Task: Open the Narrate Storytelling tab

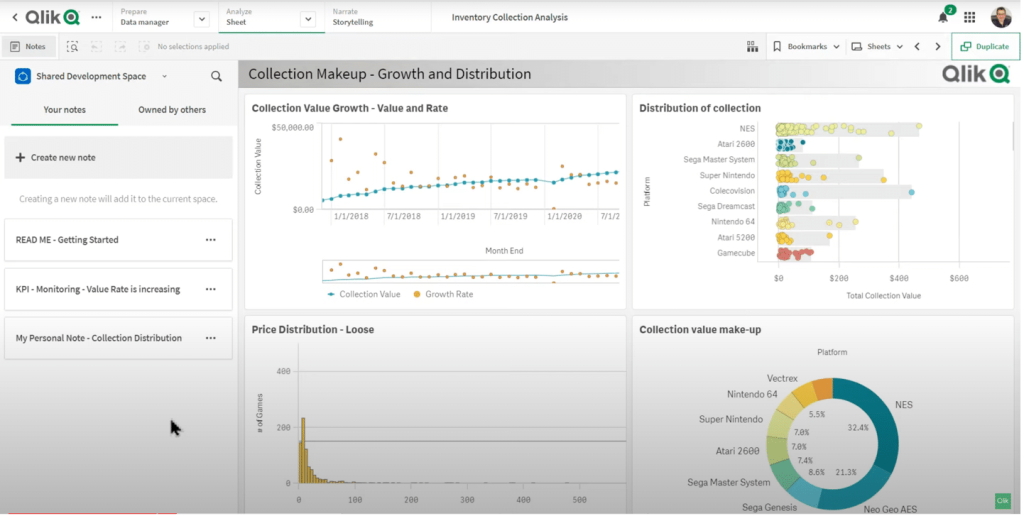Action: (x=353, y=17)
